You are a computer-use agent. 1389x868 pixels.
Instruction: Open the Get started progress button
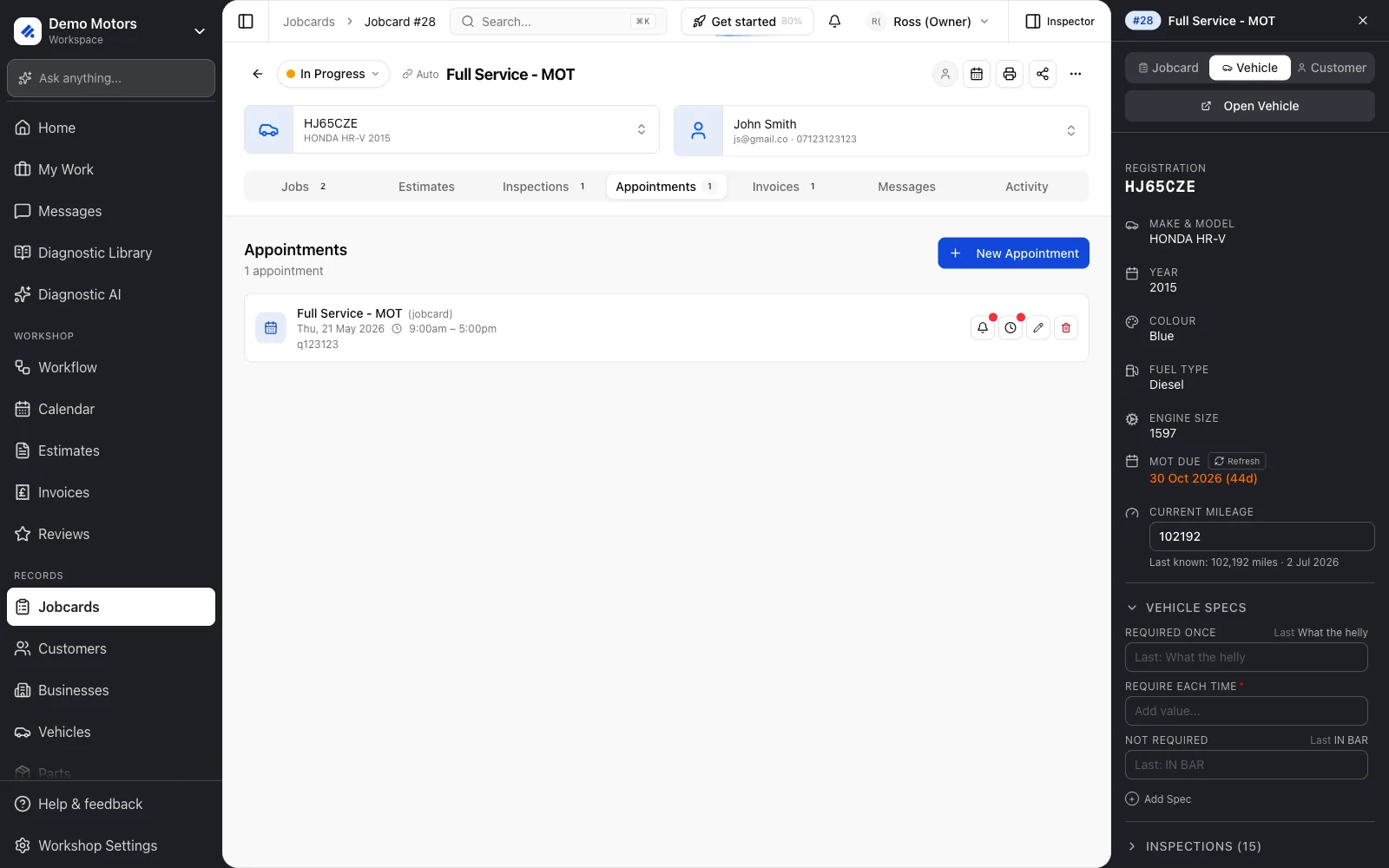tap(747, 22)
